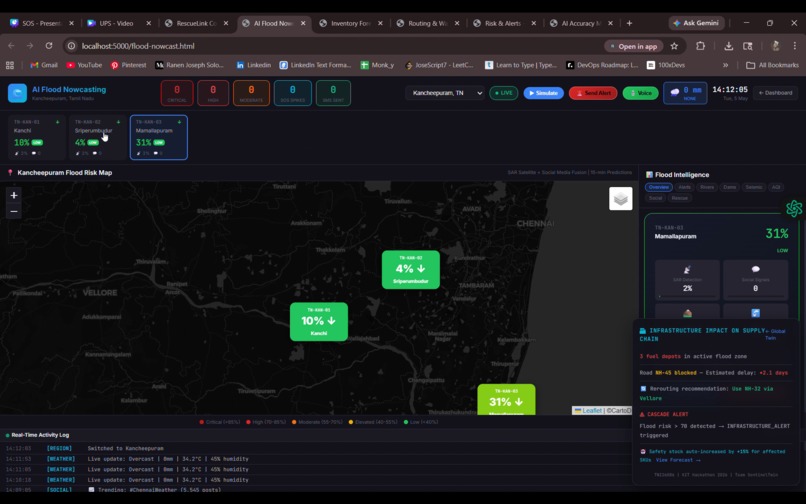The image size is (806, 504).
Task: Select the Kanchi zone card
Action: (35, 137)
